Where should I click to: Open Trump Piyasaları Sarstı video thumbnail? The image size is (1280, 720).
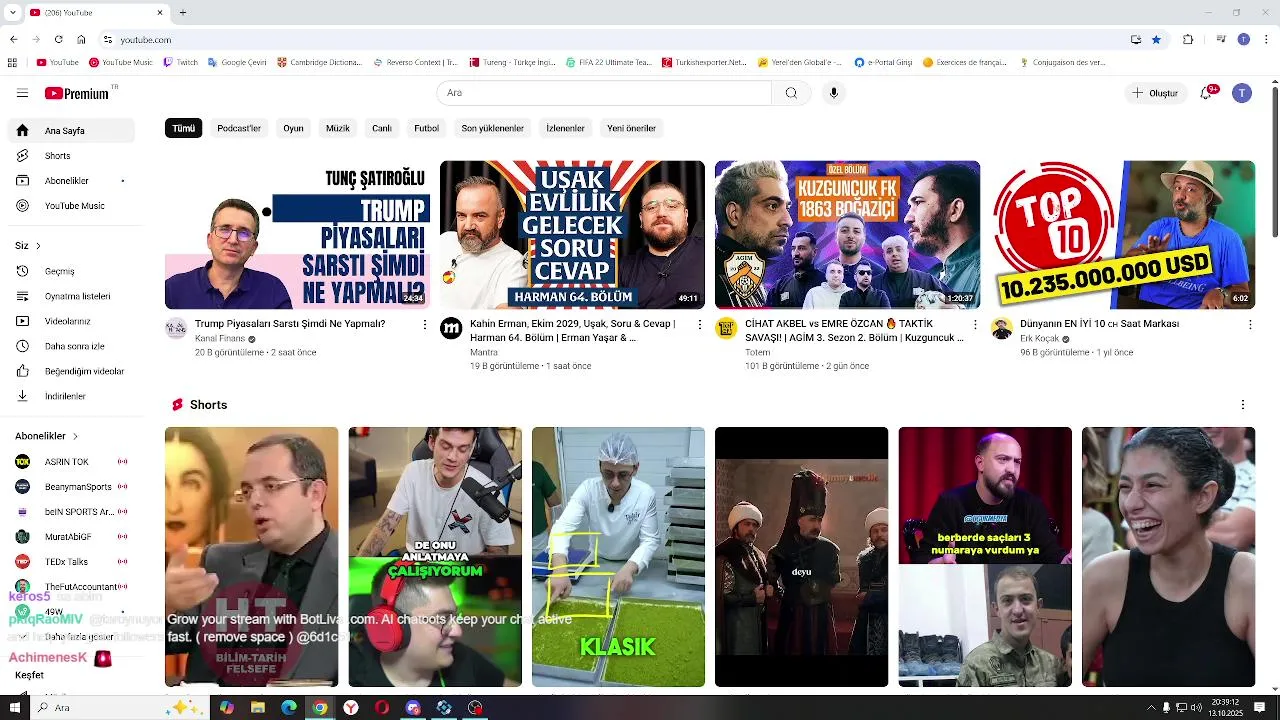pyautogui.click(x=297, y=235)
